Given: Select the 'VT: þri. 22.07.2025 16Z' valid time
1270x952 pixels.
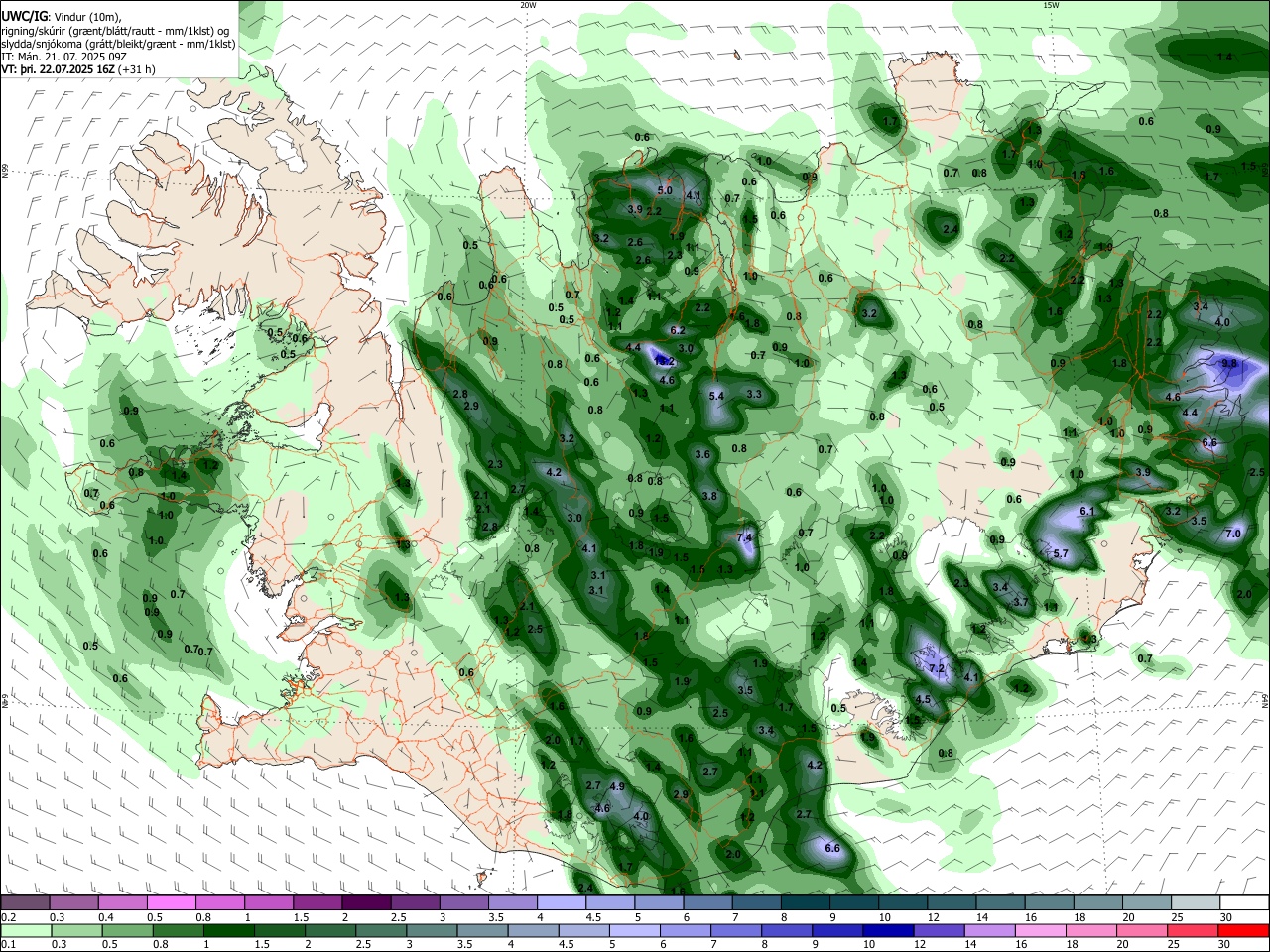Looking at the screenshot, I should pos(60,69).
